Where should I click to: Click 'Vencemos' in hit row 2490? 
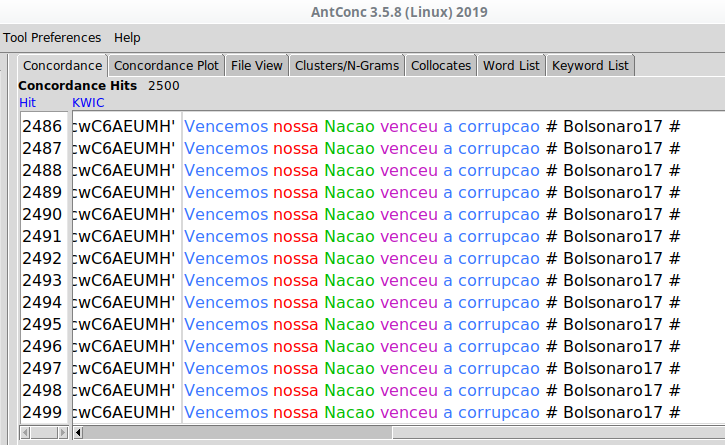[226, 214]
